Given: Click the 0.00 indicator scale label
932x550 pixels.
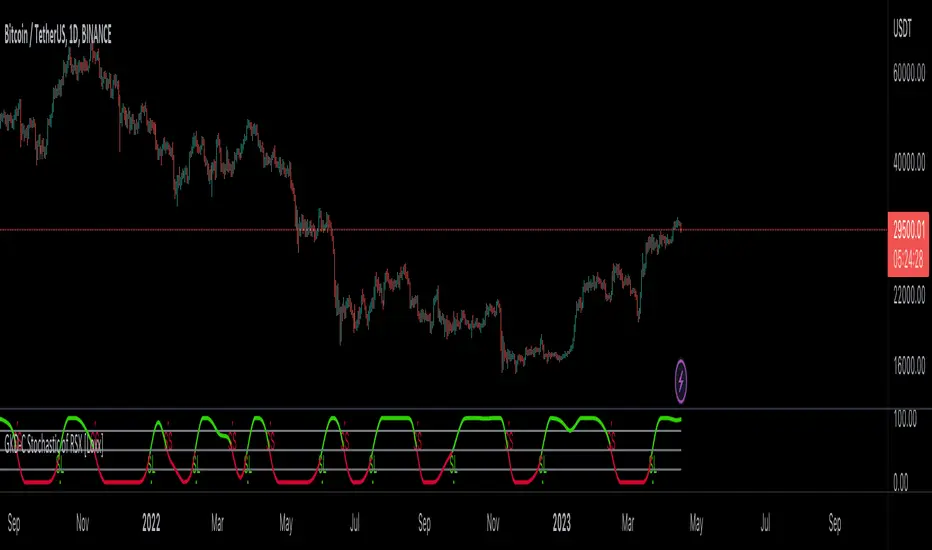Looking at the screenshot, I should (x=900, y=482).
